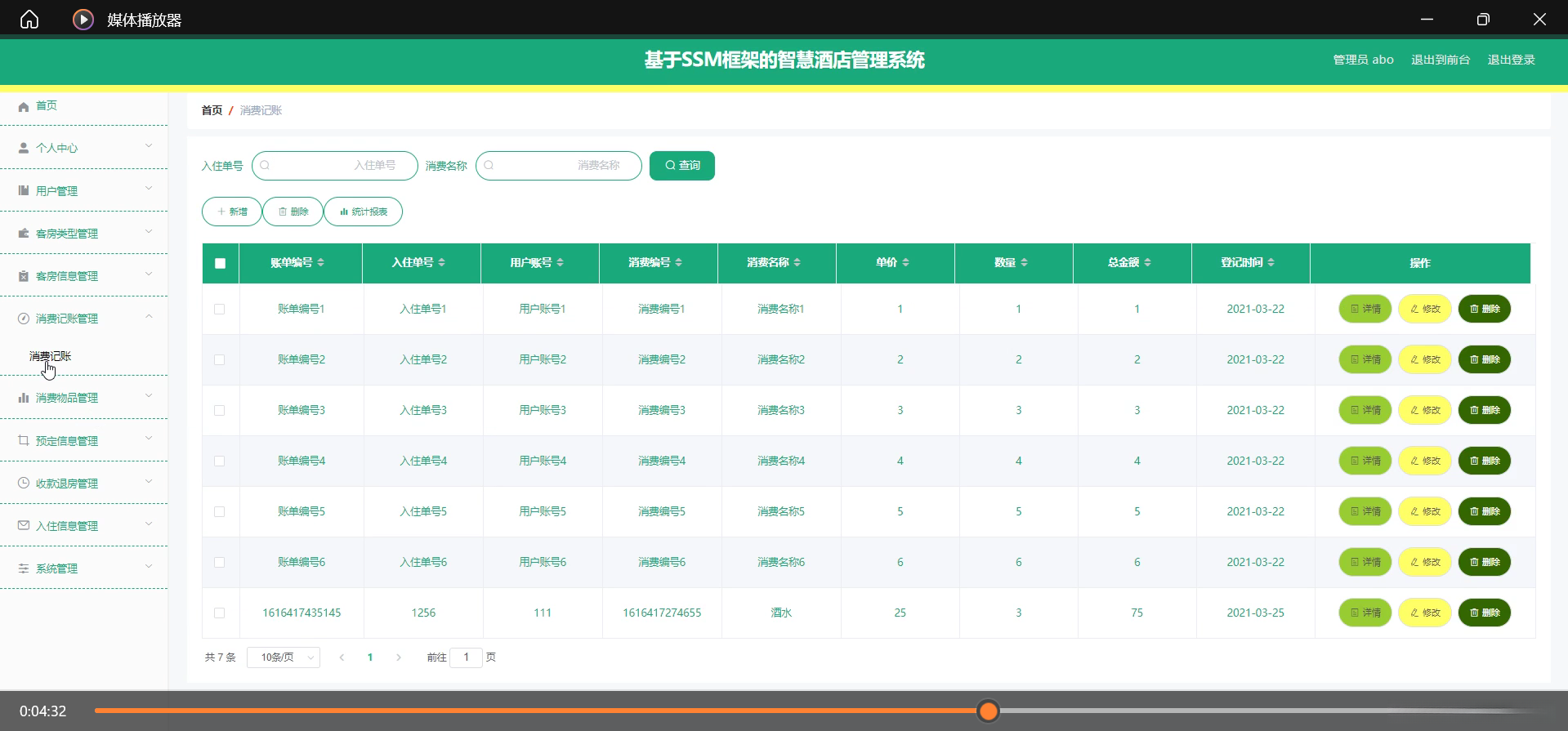Click sort icon beside 登记时间 header
The height and width of the screenshot is (731, 1568).
click(1271, 262)
